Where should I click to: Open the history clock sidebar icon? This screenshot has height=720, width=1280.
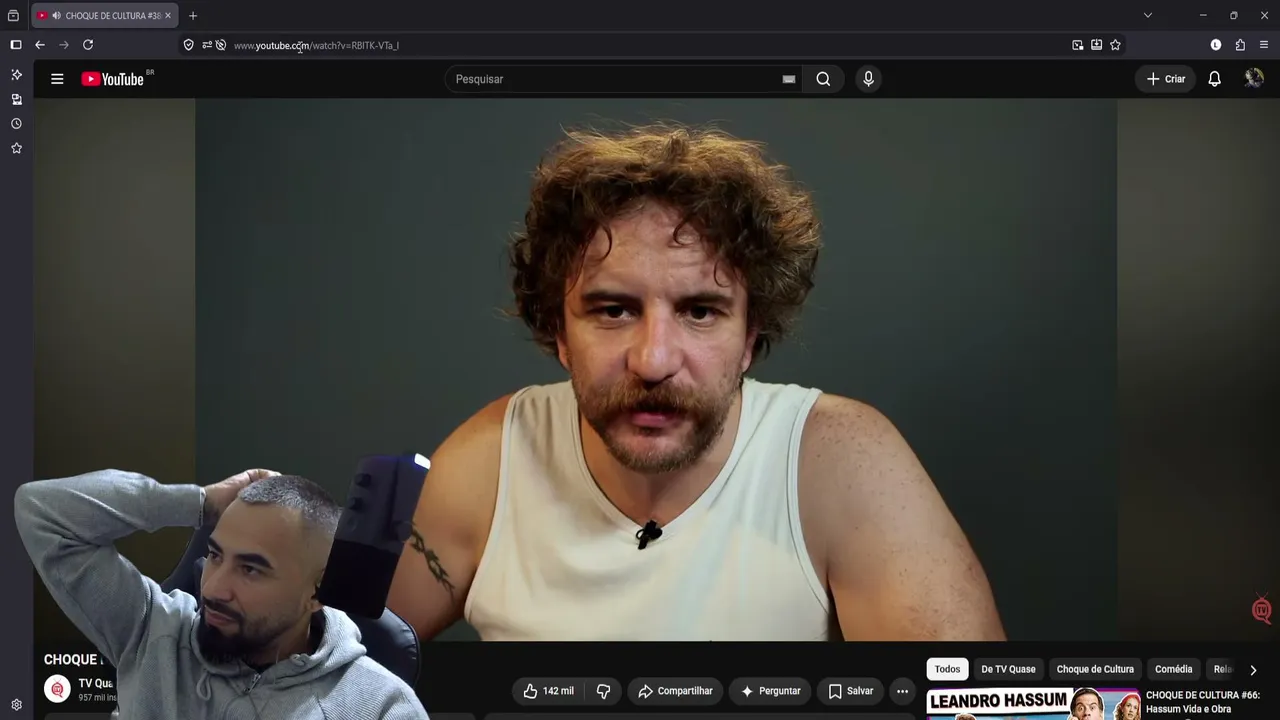(16, 124)
